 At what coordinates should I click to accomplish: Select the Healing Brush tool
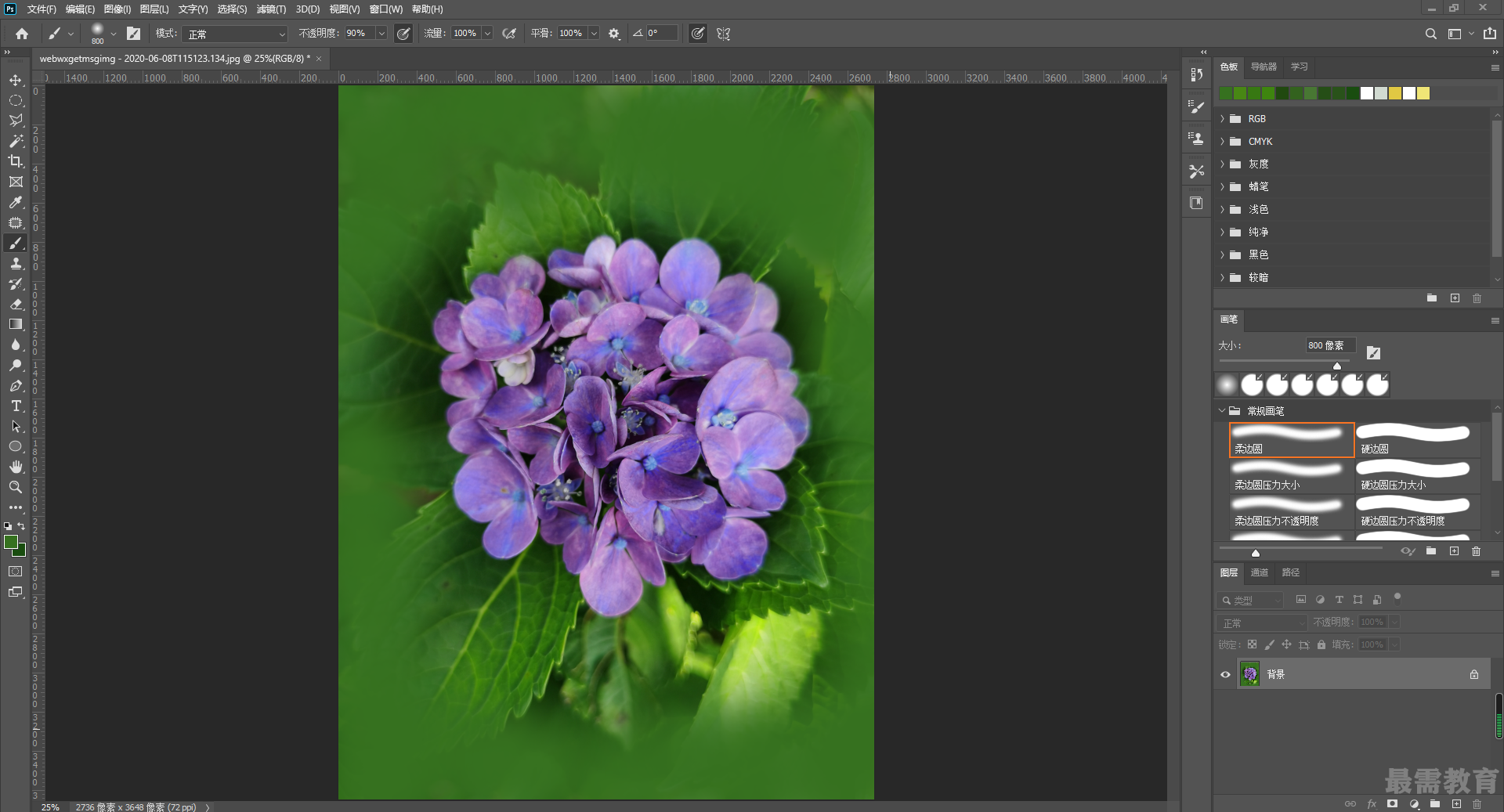tap(16, 222)
